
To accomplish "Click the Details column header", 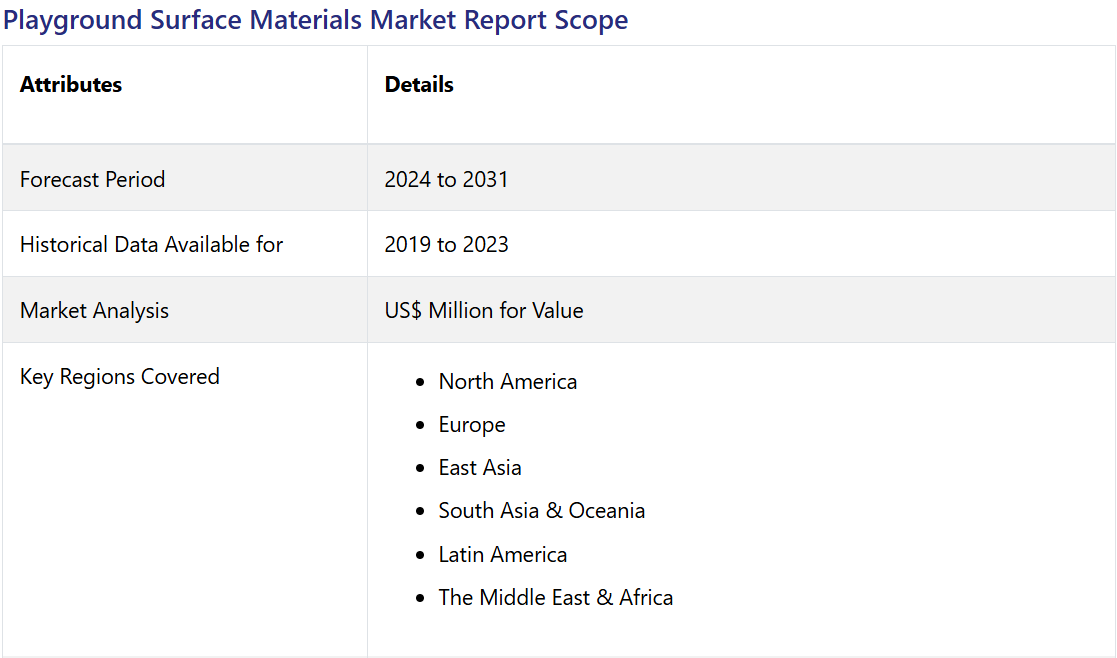I will [x=419, y=85].
